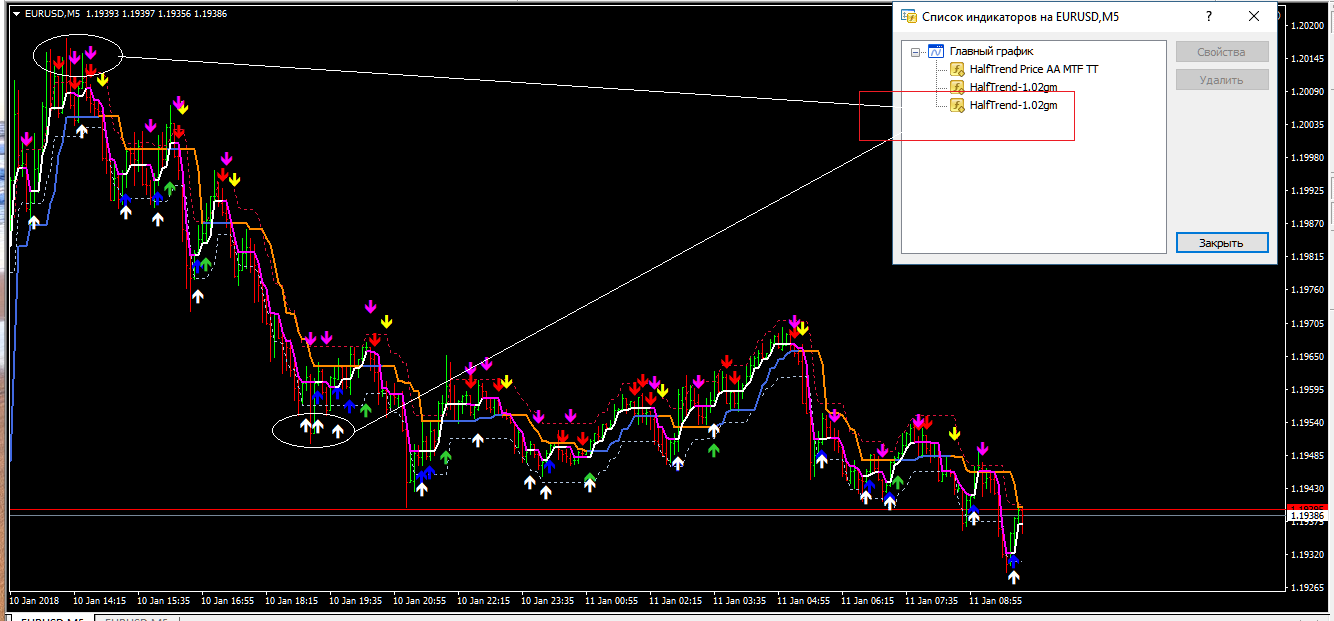Click the 1.19650 price scale label

coord(1306,356)
